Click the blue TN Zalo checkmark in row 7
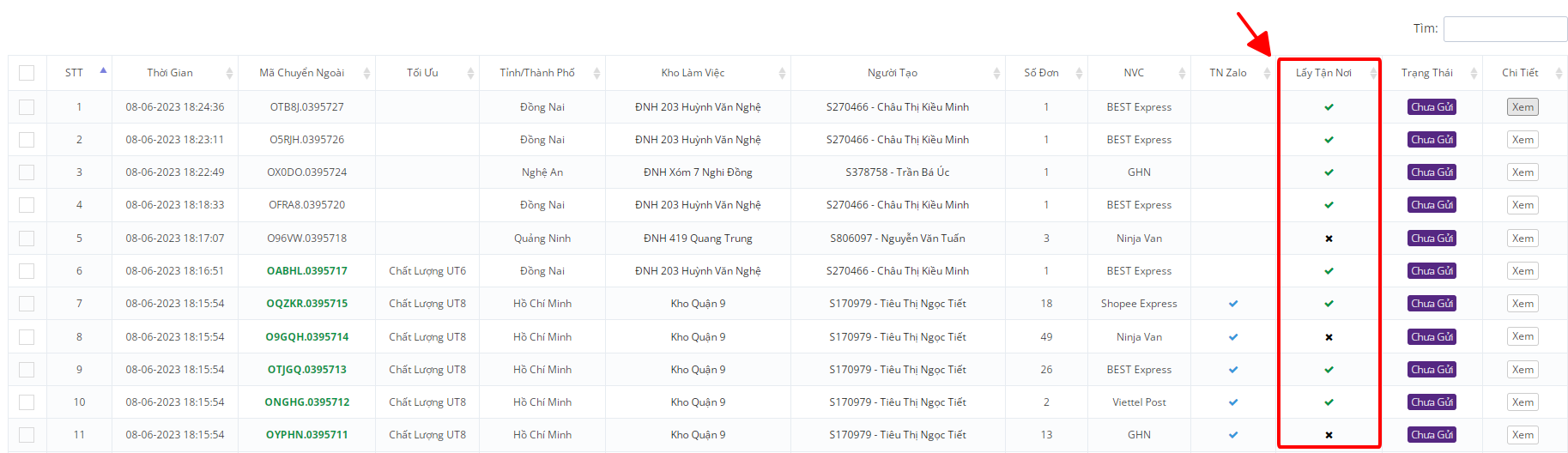This screenshot has width=1568, height=453. [x=1233, y=304]
